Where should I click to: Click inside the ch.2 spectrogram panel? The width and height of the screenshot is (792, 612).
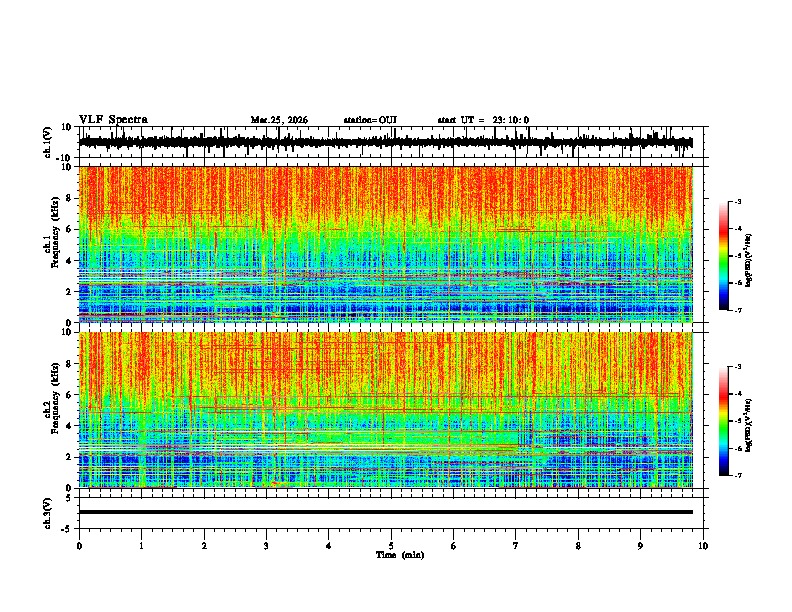[386, 410]
